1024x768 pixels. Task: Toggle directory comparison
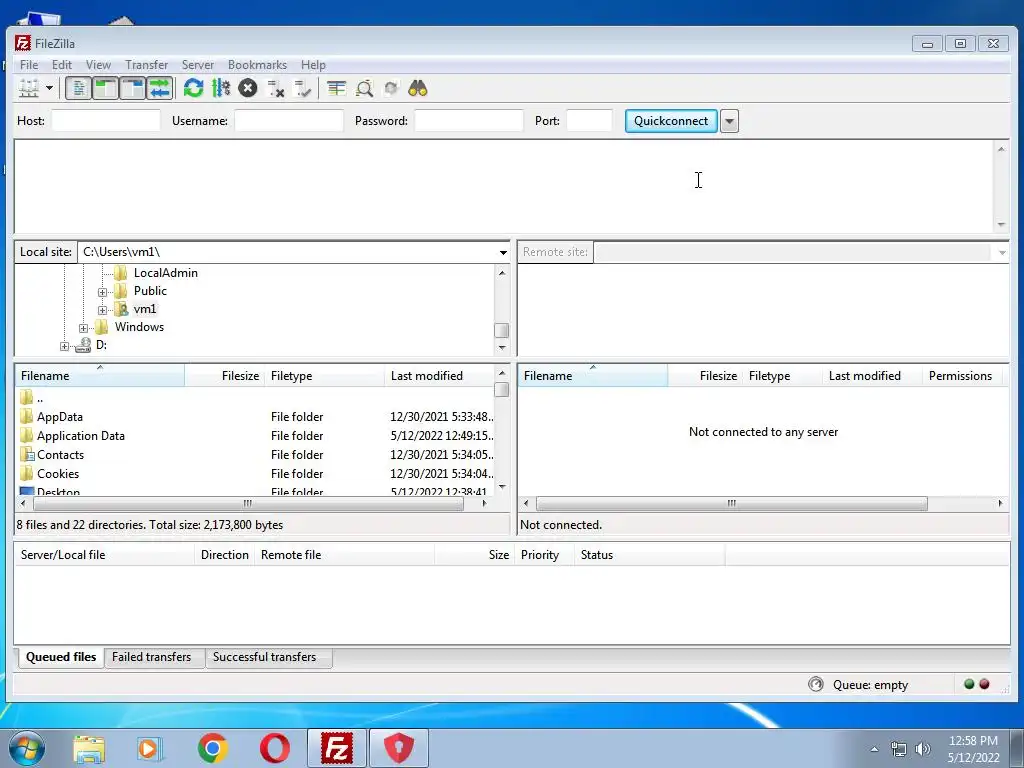pos(364,88)
